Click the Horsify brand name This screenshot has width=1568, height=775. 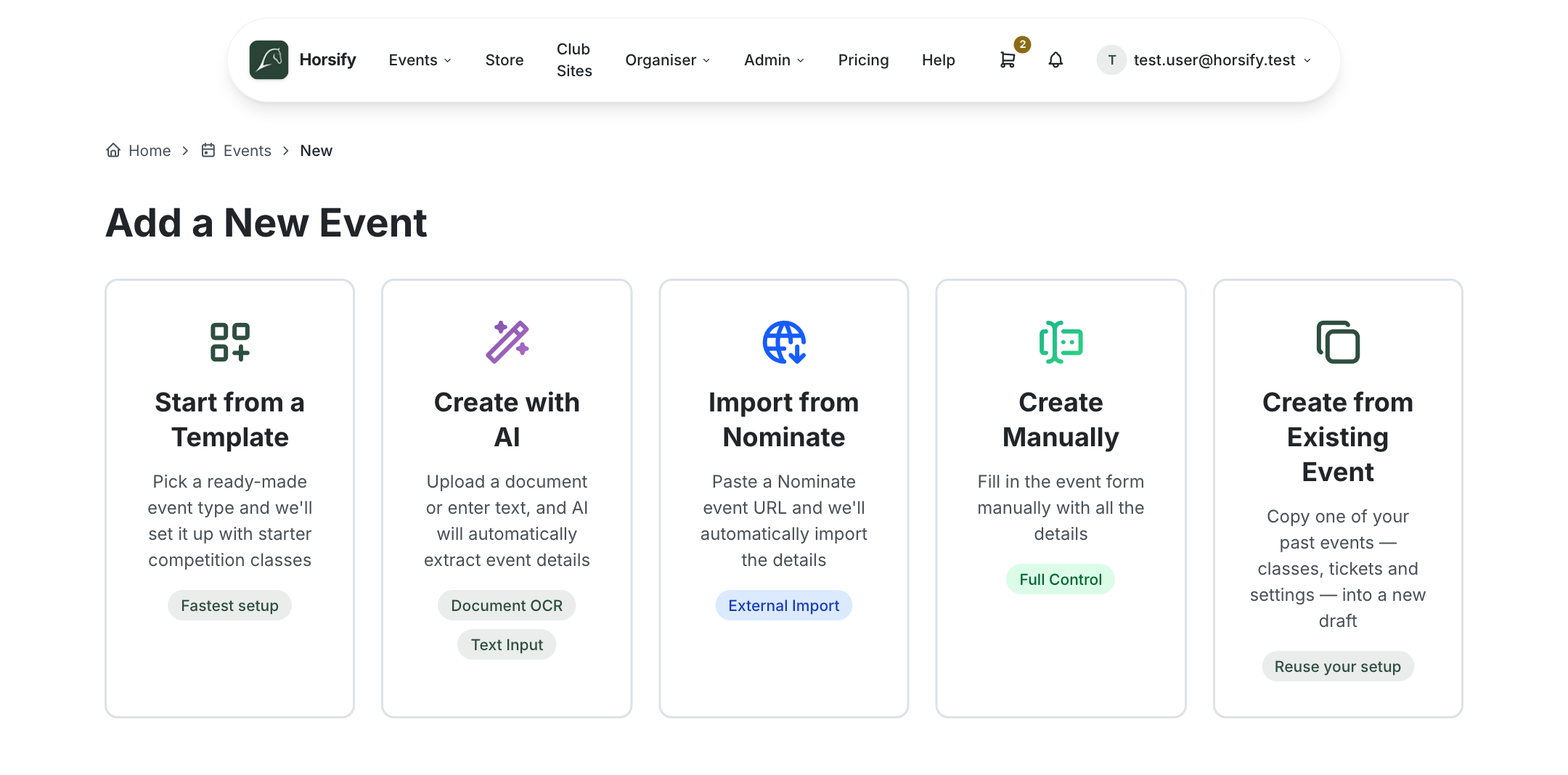(327, 60)
